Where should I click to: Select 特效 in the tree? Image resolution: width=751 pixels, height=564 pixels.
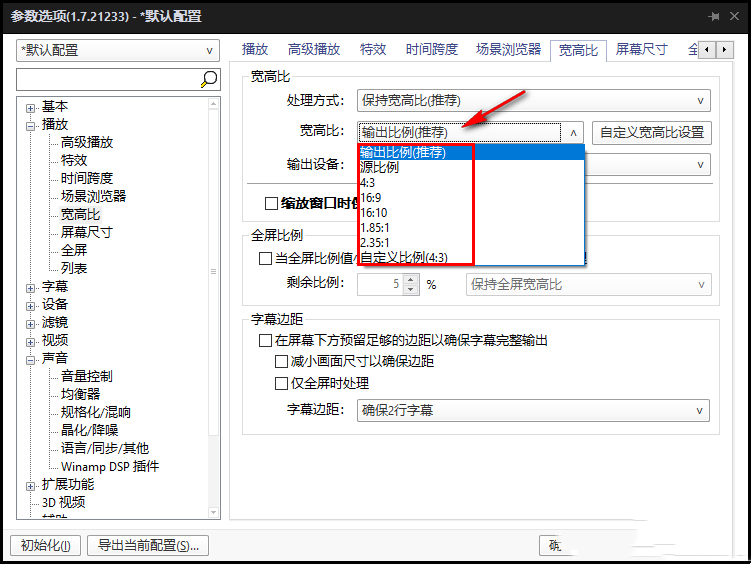click(x=74, y=160)
